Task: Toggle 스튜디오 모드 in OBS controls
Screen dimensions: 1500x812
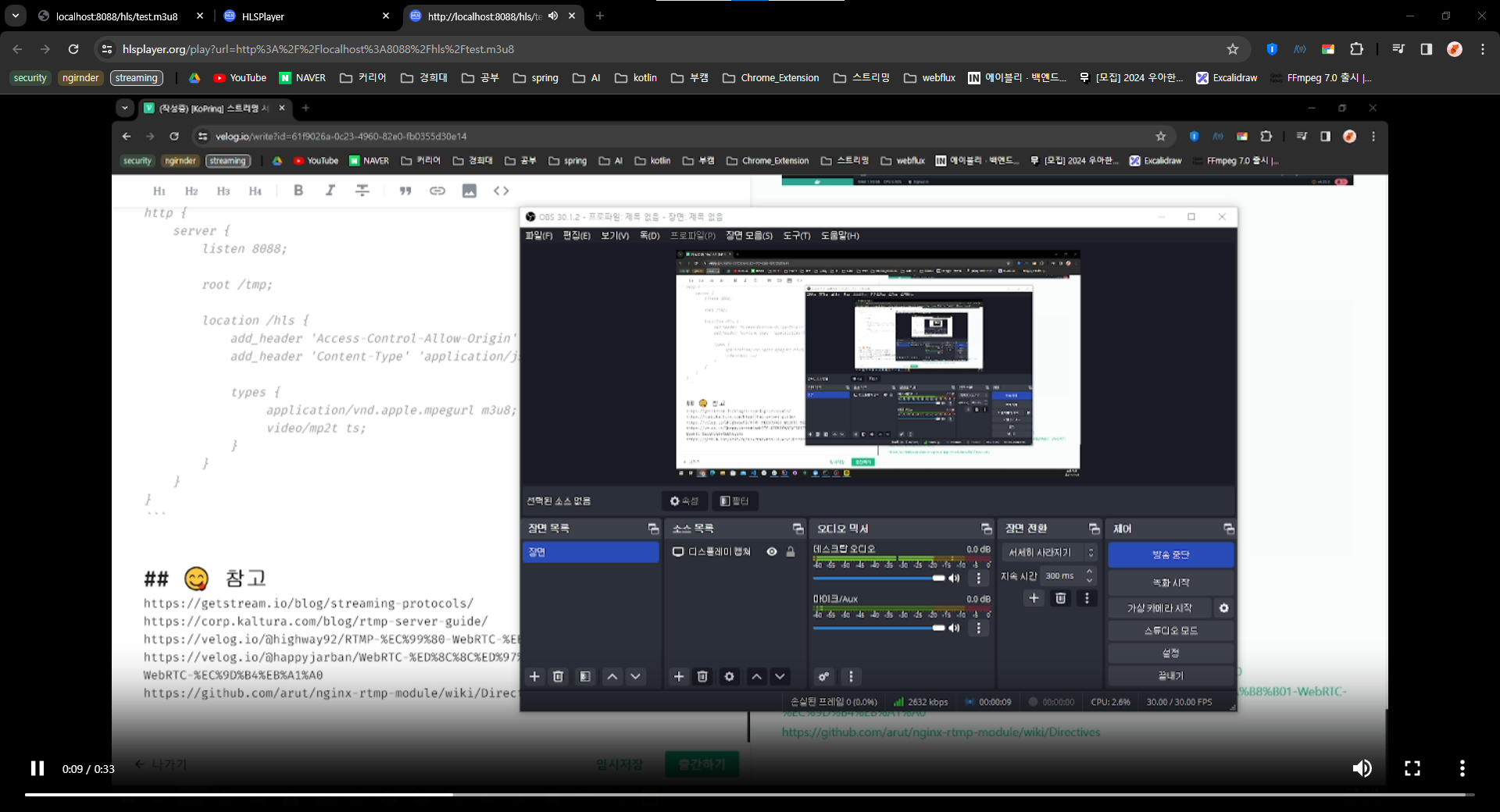Action: click(x=1170, y=631)
